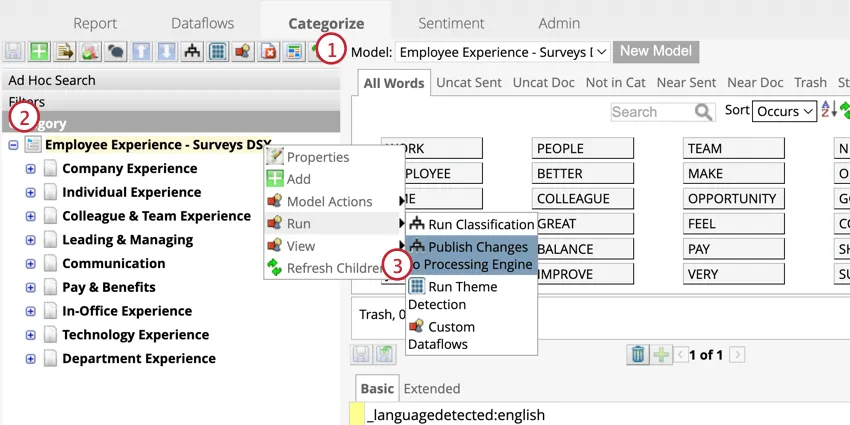Click the theme detection grid toolbar icon
Viewport: 850px width, 425px height.
click(217, 51)
